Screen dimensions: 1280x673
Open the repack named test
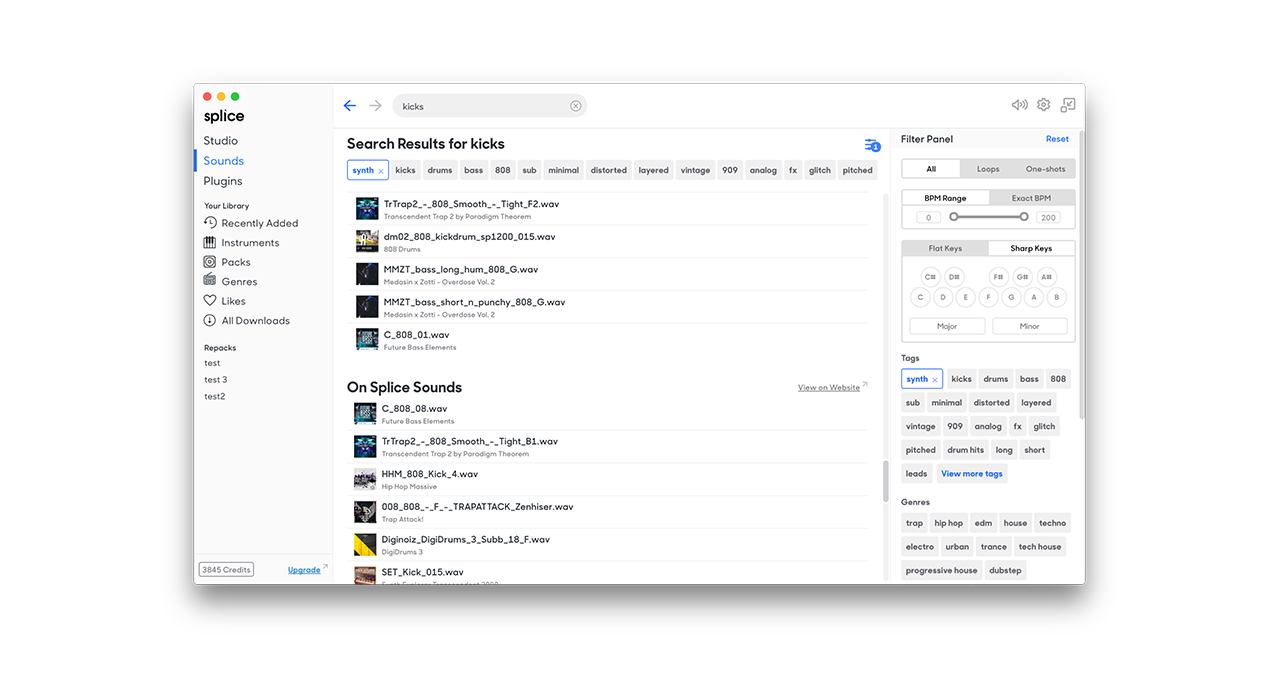click(x=212, y=363)
